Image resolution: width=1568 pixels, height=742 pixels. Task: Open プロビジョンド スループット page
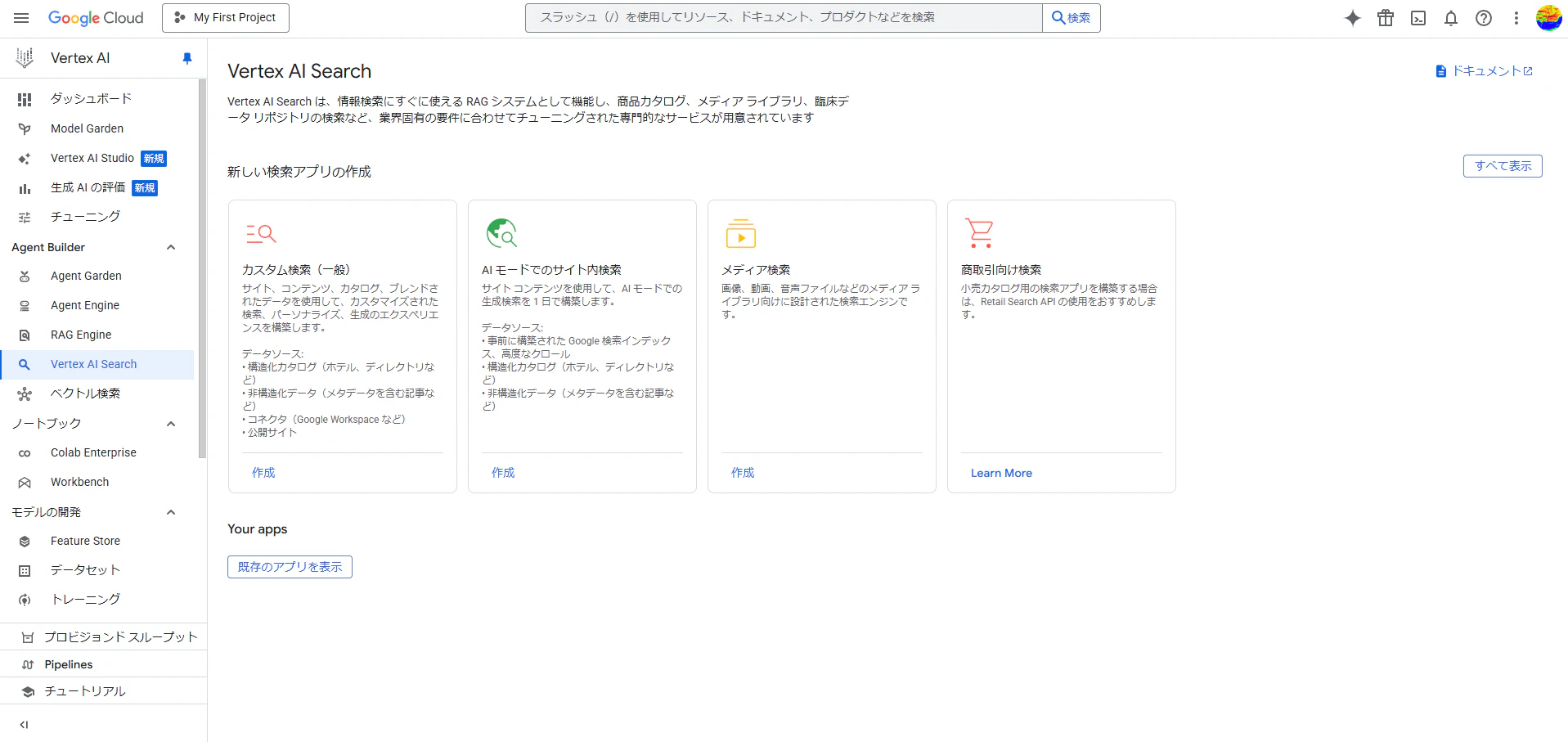point(103,637)
